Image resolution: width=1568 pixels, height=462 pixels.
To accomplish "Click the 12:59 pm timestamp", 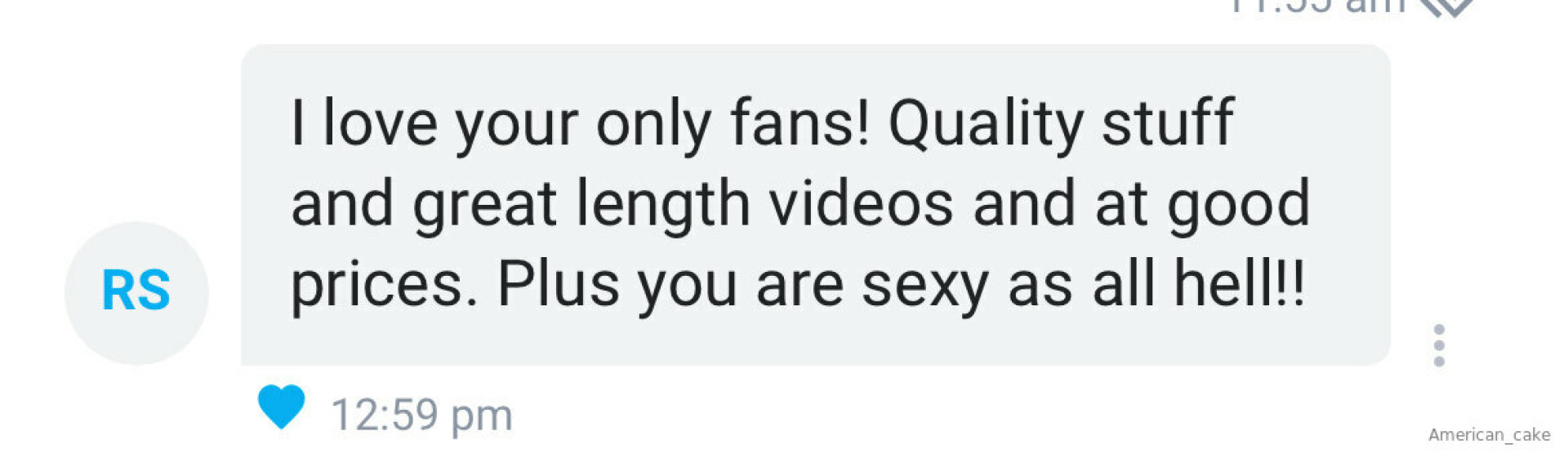I will pyautogui.click(x=421, y=415).
